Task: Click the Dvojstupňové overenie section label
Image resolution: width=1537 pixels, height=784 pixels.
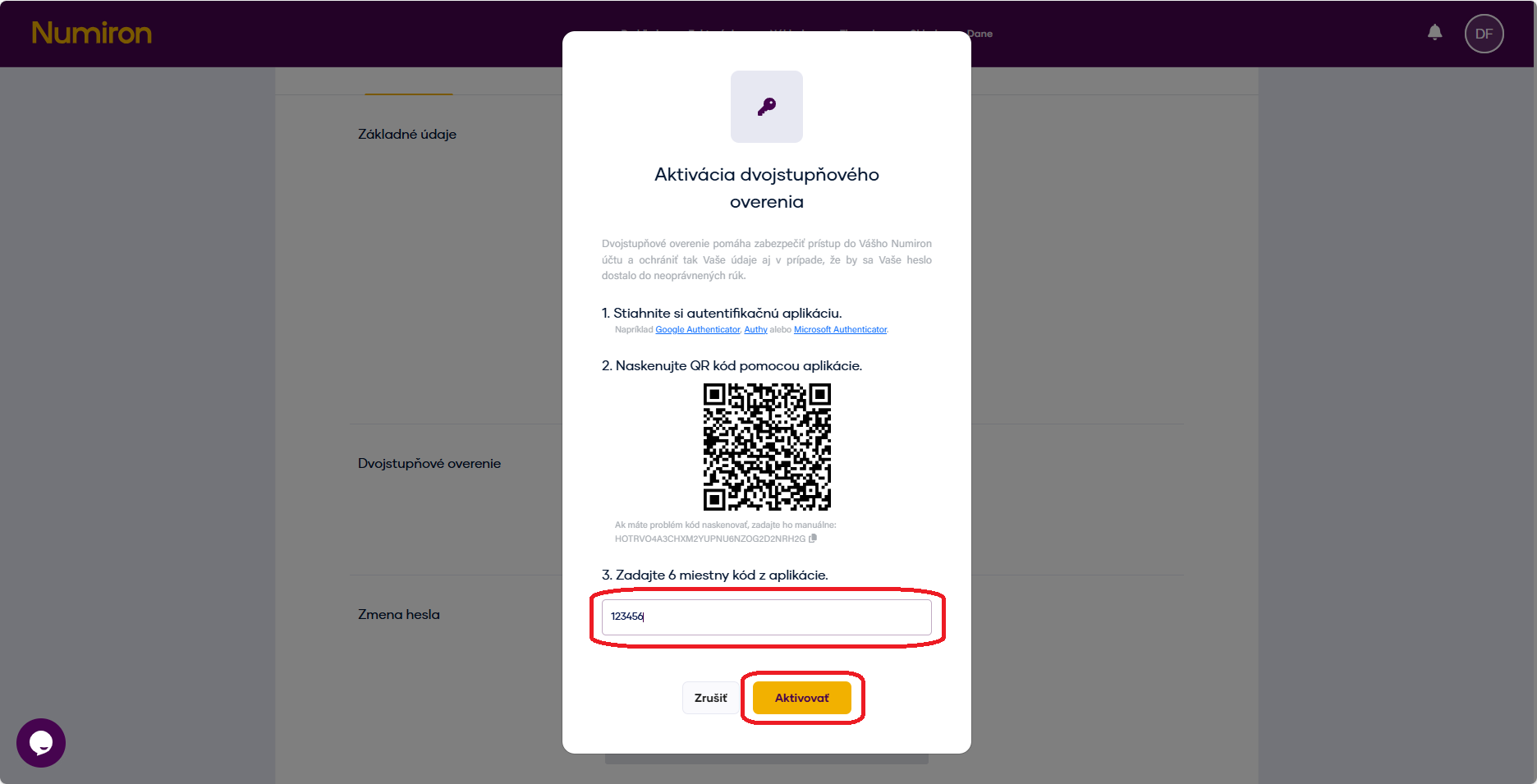Action: click(429, 463)
